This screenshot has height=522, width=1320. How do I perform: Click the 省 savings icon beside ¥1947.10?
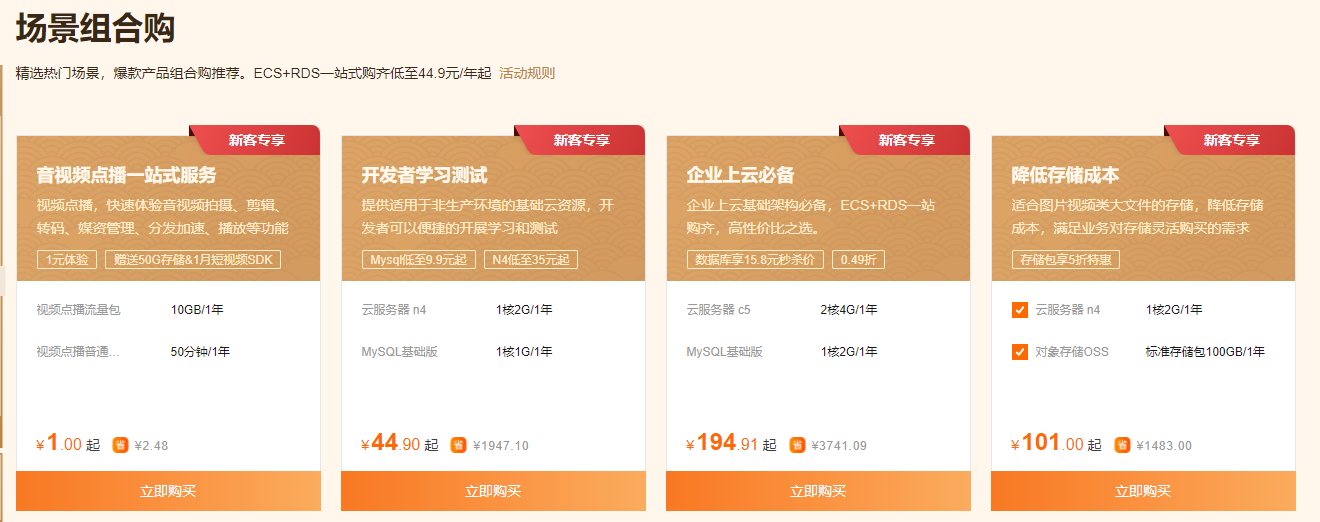click(458, 445)
